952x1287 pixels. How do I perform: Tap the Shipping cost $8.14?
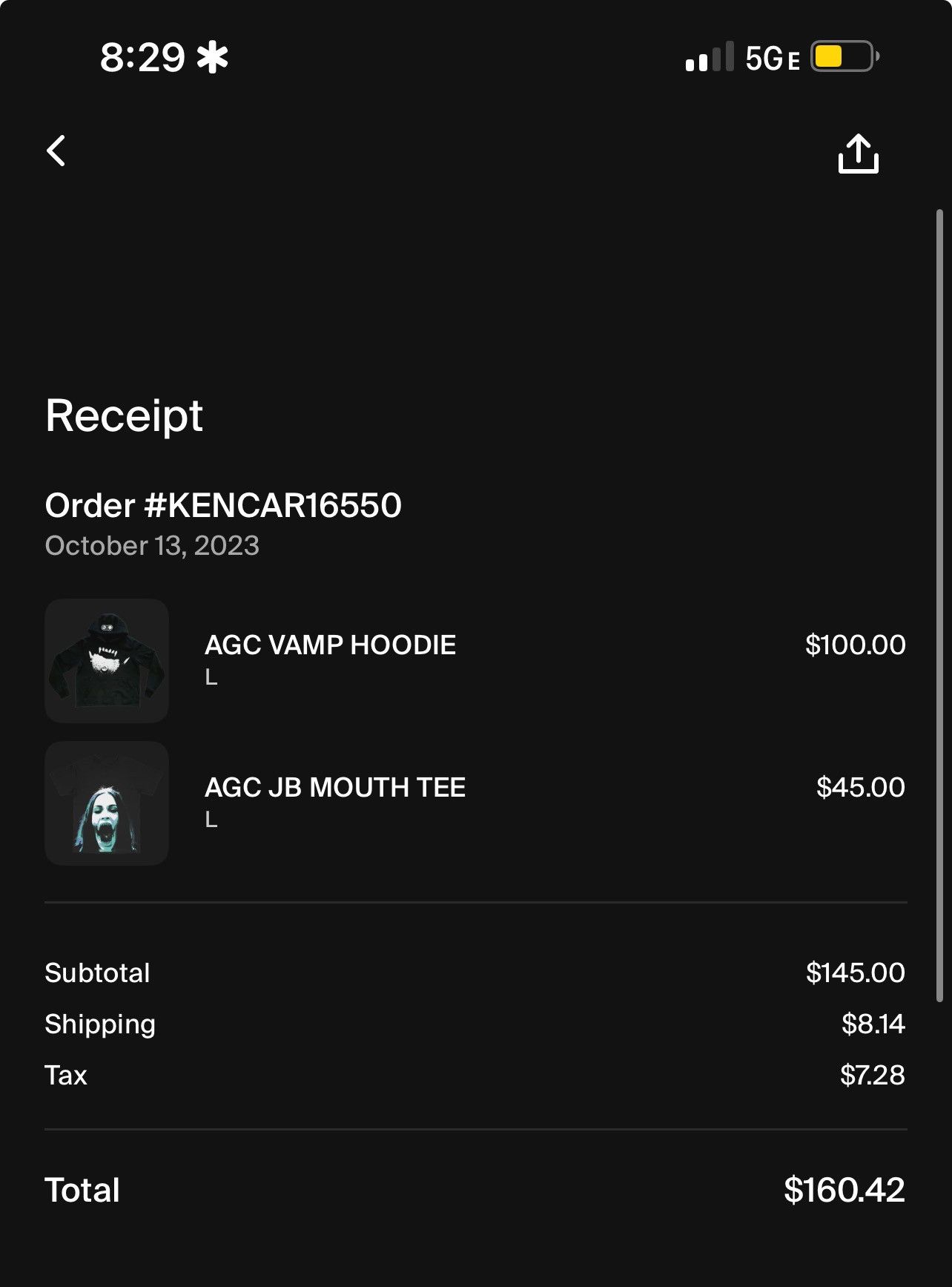873,1024
